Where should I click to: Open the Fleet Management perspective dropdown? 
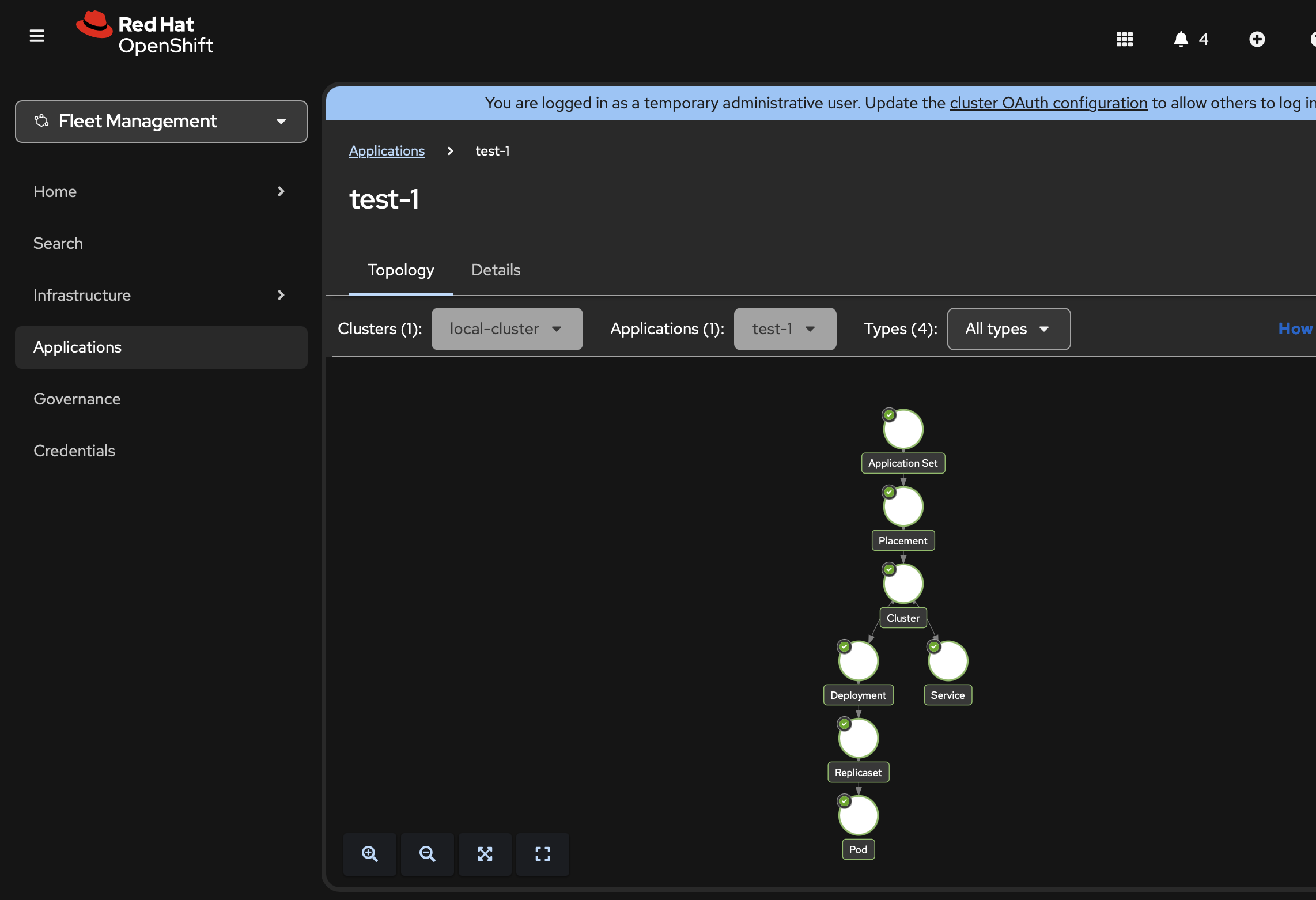click(x=161, y=122)
